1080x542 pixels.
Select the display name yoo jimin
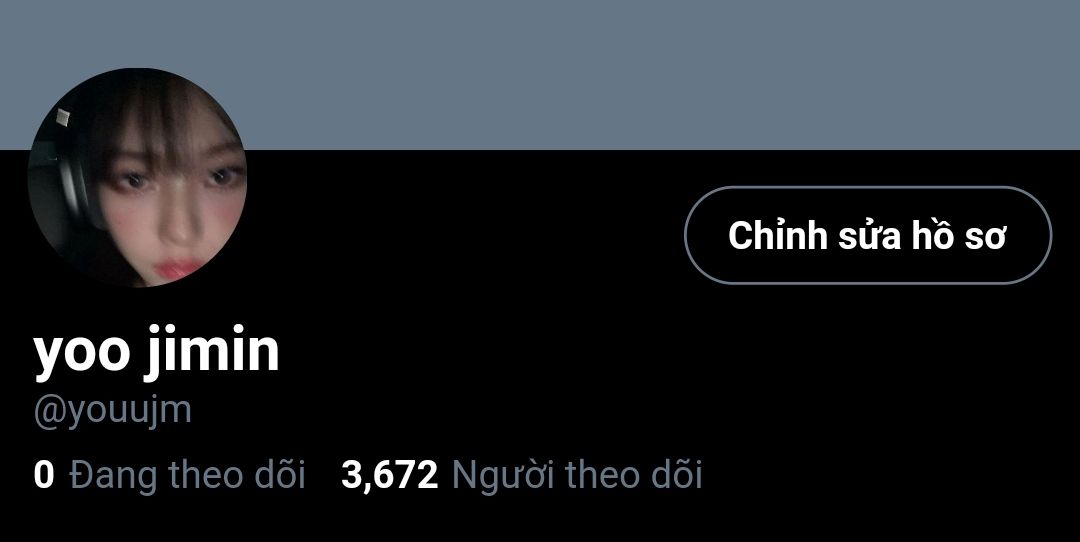point(156,353)
